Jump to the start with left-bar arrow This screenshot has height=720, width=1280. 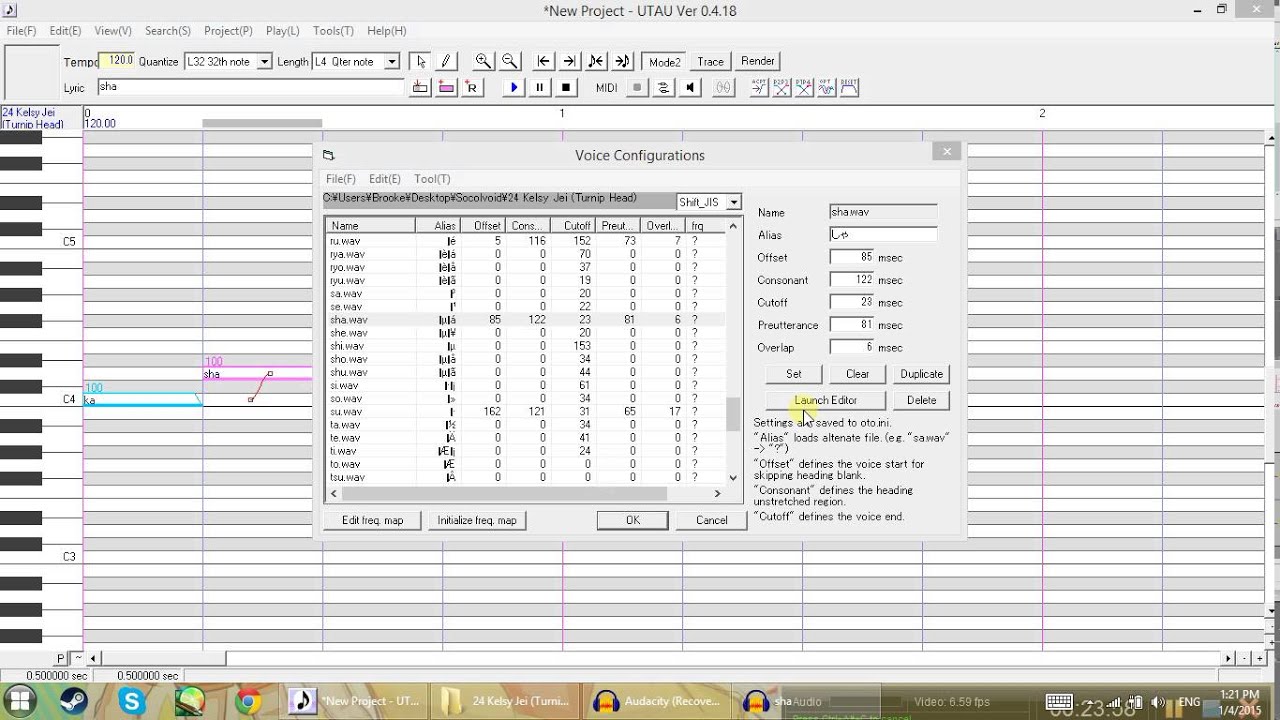point(543,61)
